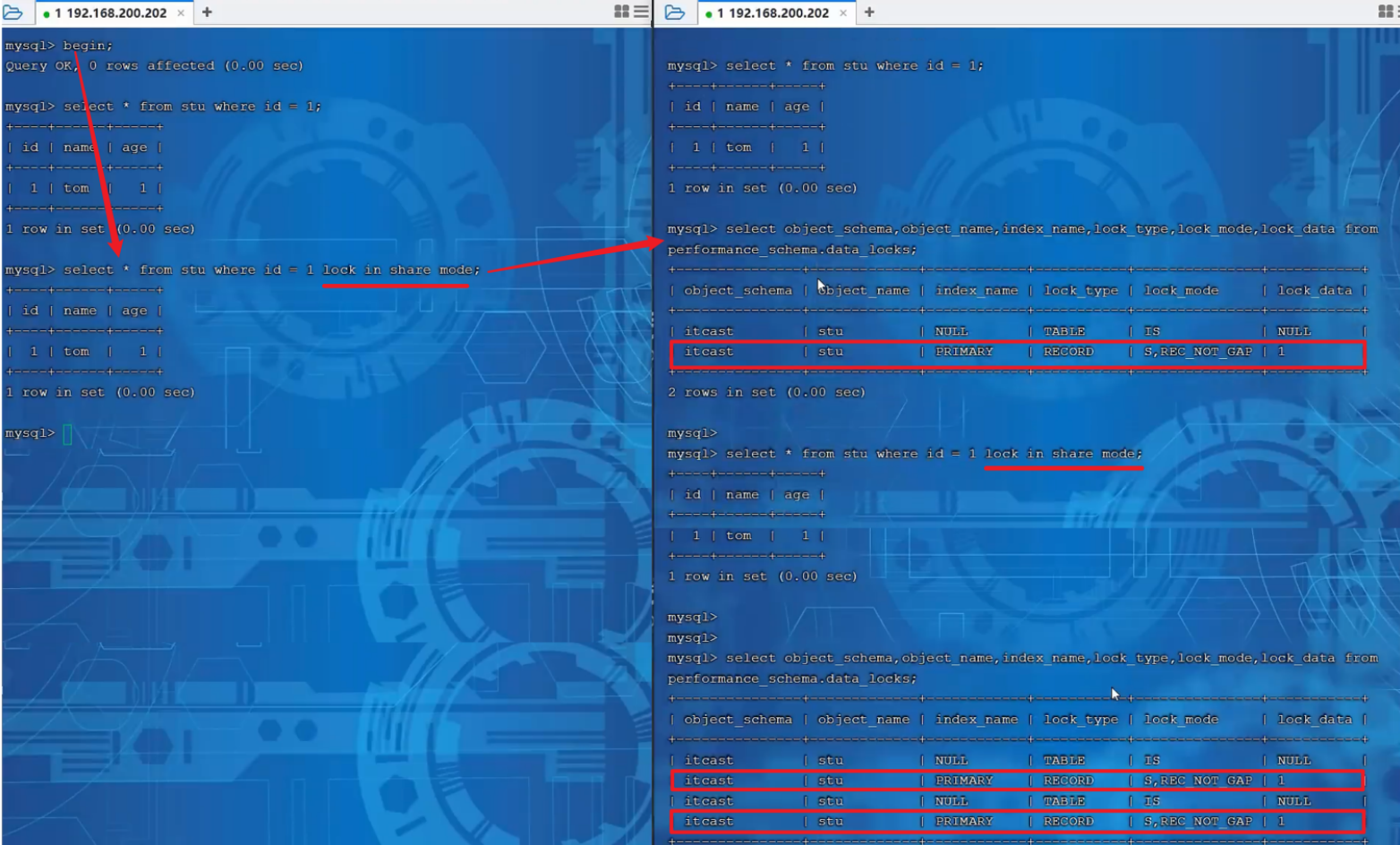
Task: Add a new session tab in left pane
Action: point(207,12)
